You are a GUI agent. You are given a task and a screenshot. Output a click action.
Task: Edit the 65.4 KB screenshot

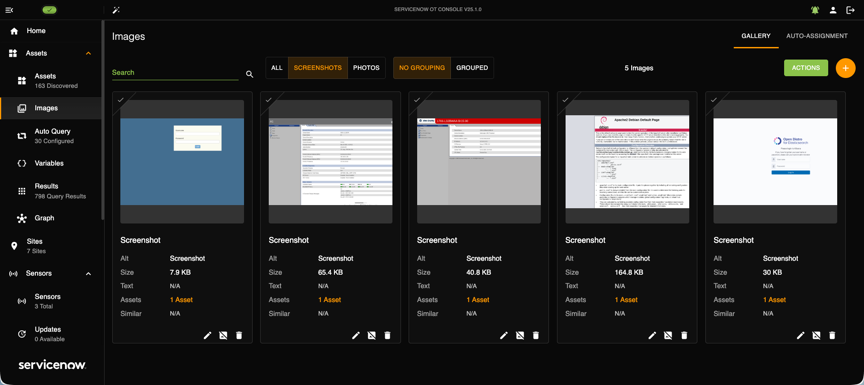coord(355,335)
